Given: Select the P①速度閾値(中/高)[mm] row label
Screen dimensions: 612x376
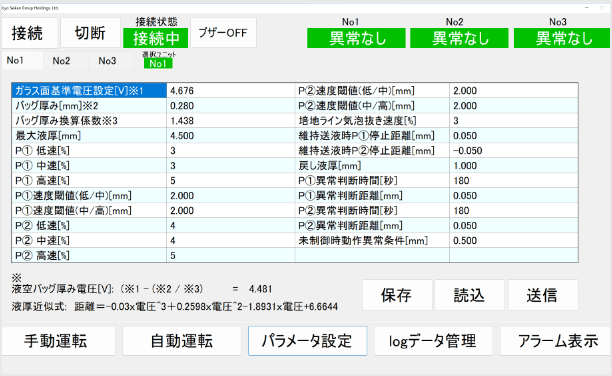Looking at the screenshot, I should pyautogui.click(x=89, y=210).
